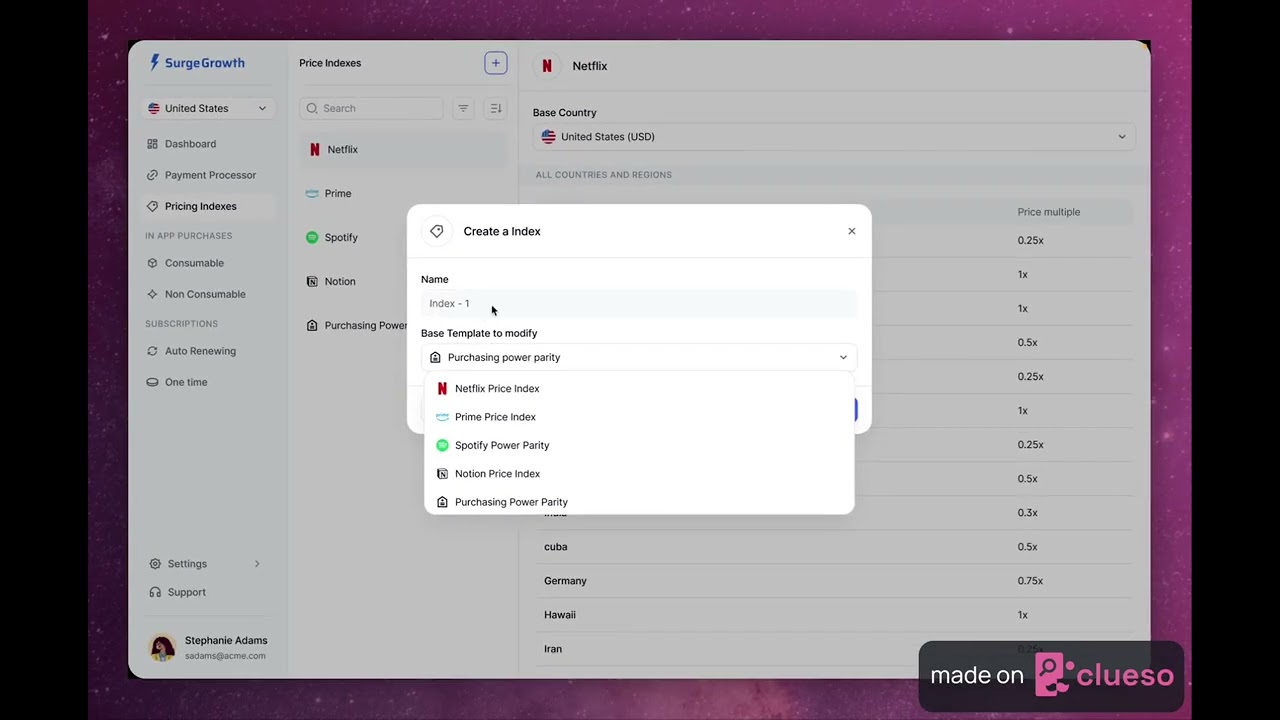The width and height of the screenshot is (1280, 720).
Task: Click the Hawaii row country name
Action: coord(560,615)
